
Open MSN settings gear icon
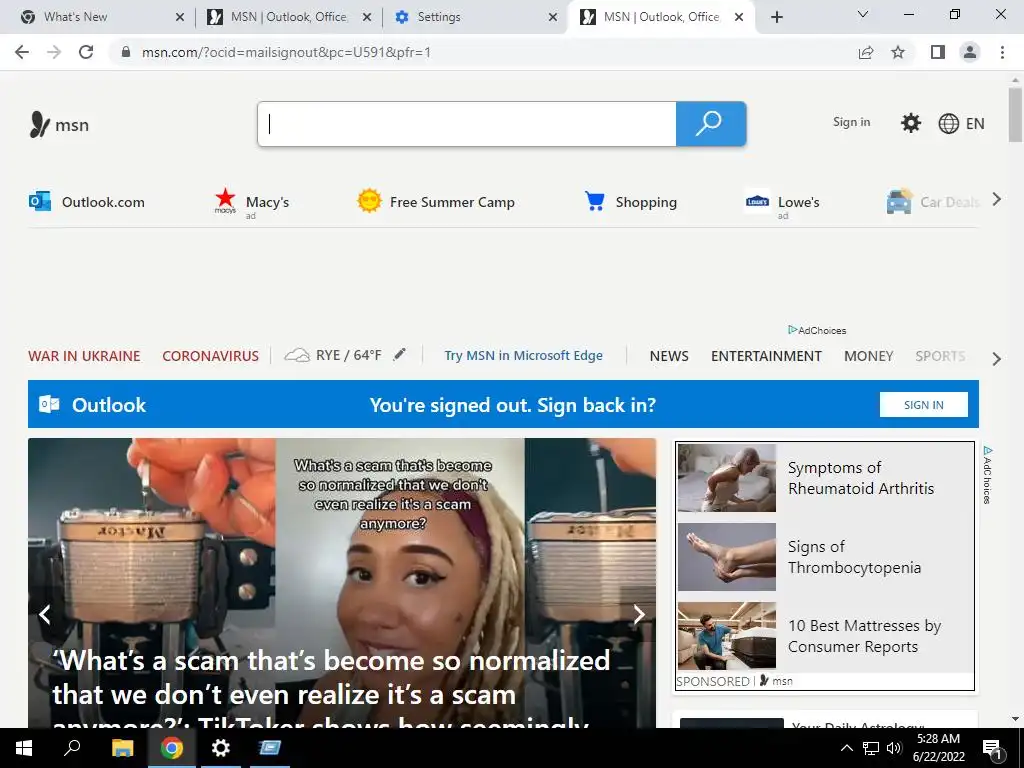(910, 123)
